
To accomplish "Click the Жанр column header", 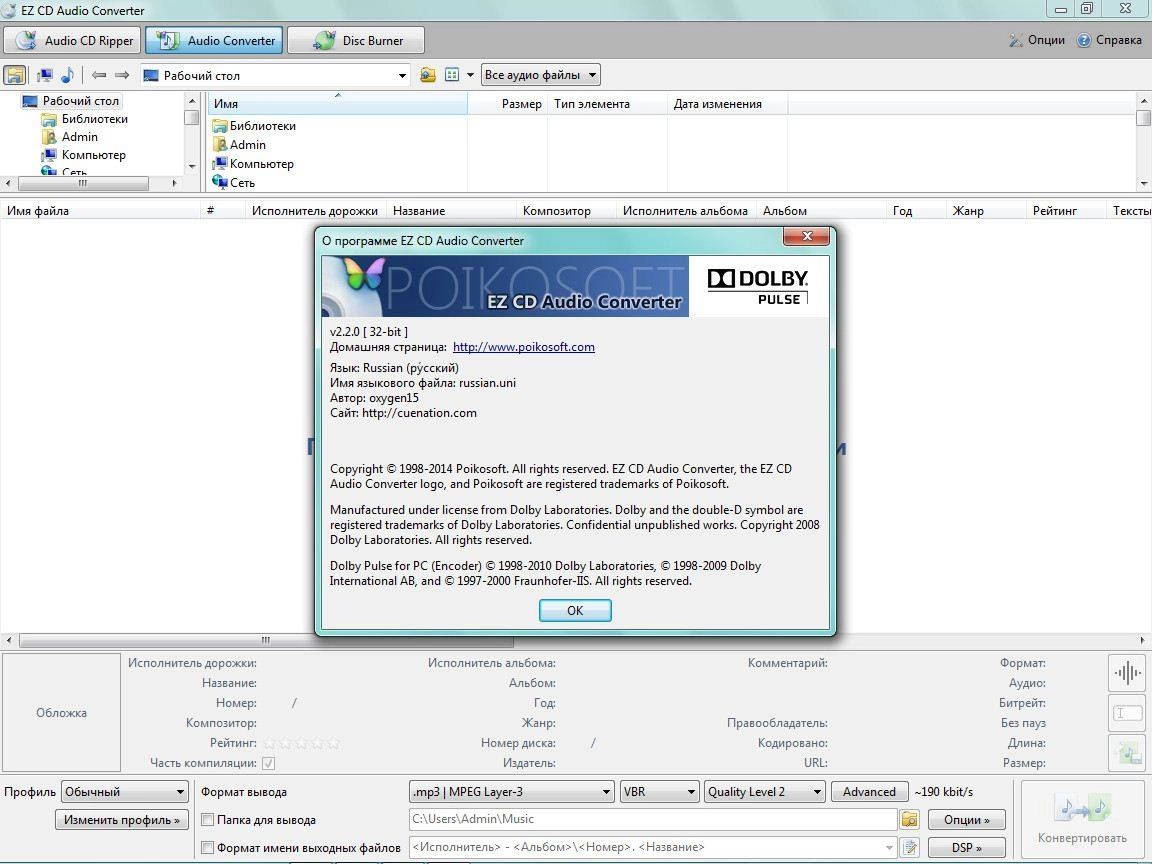I will coord(986,211).
